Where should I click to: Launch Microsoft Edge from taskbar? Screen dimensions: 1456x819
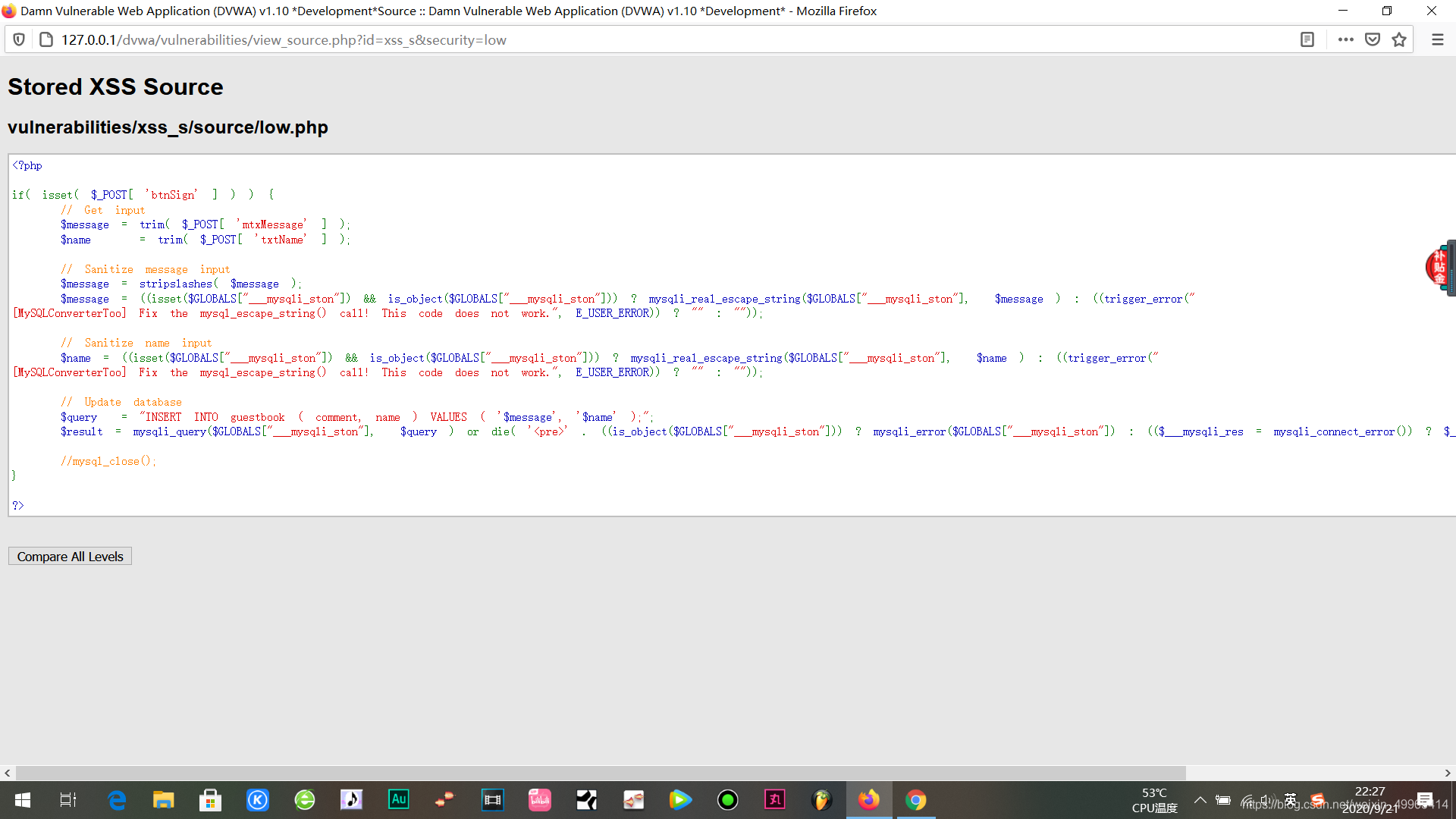pyautogui.click(x=117, y=800)
